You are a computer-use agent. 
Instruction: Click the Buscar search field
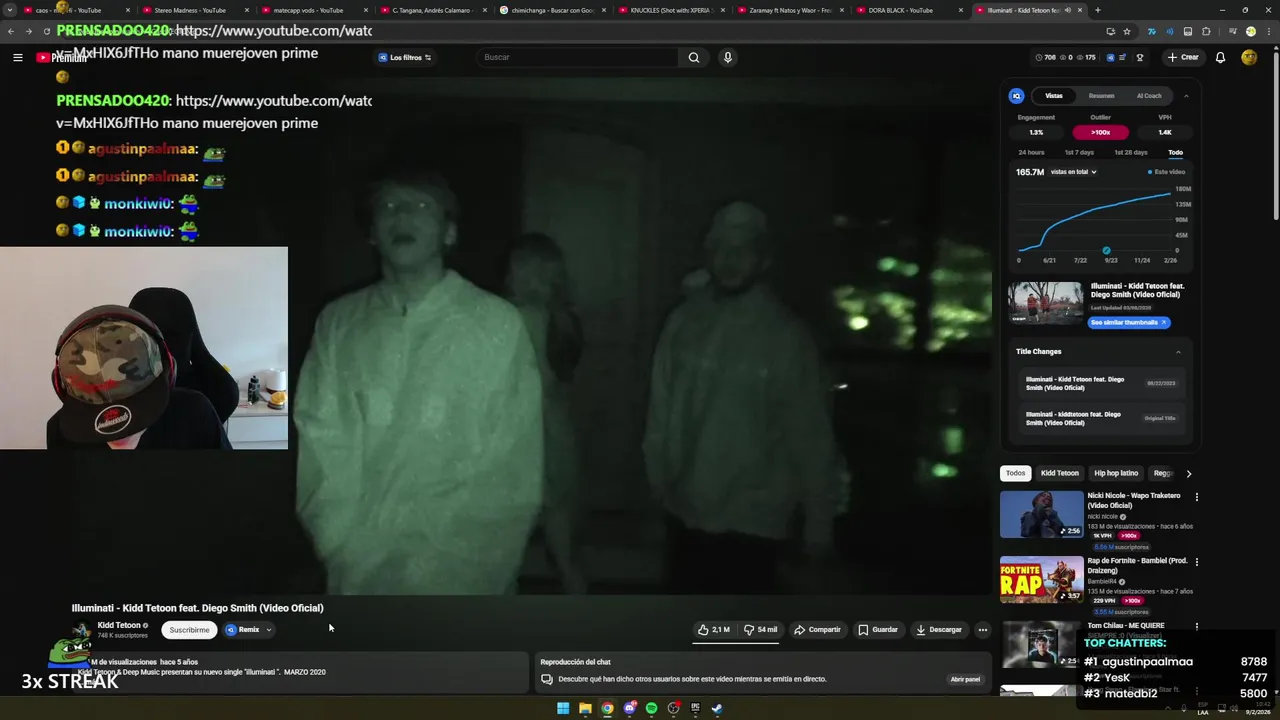578,57
